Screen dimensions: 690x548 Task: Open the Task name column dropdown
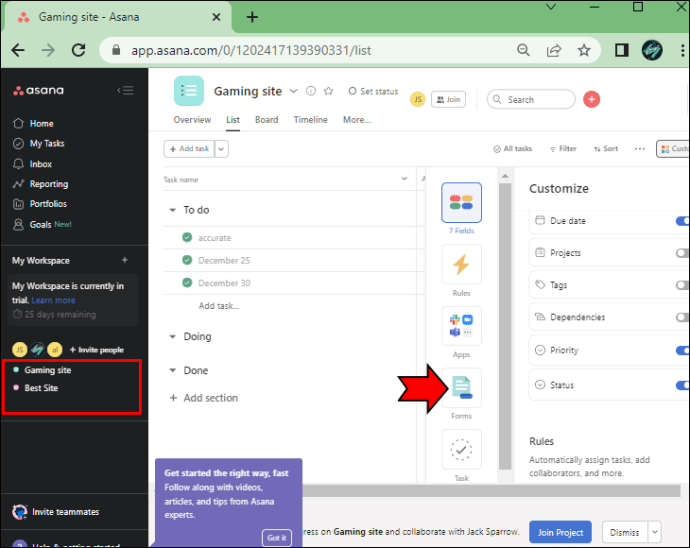point(404,179)
